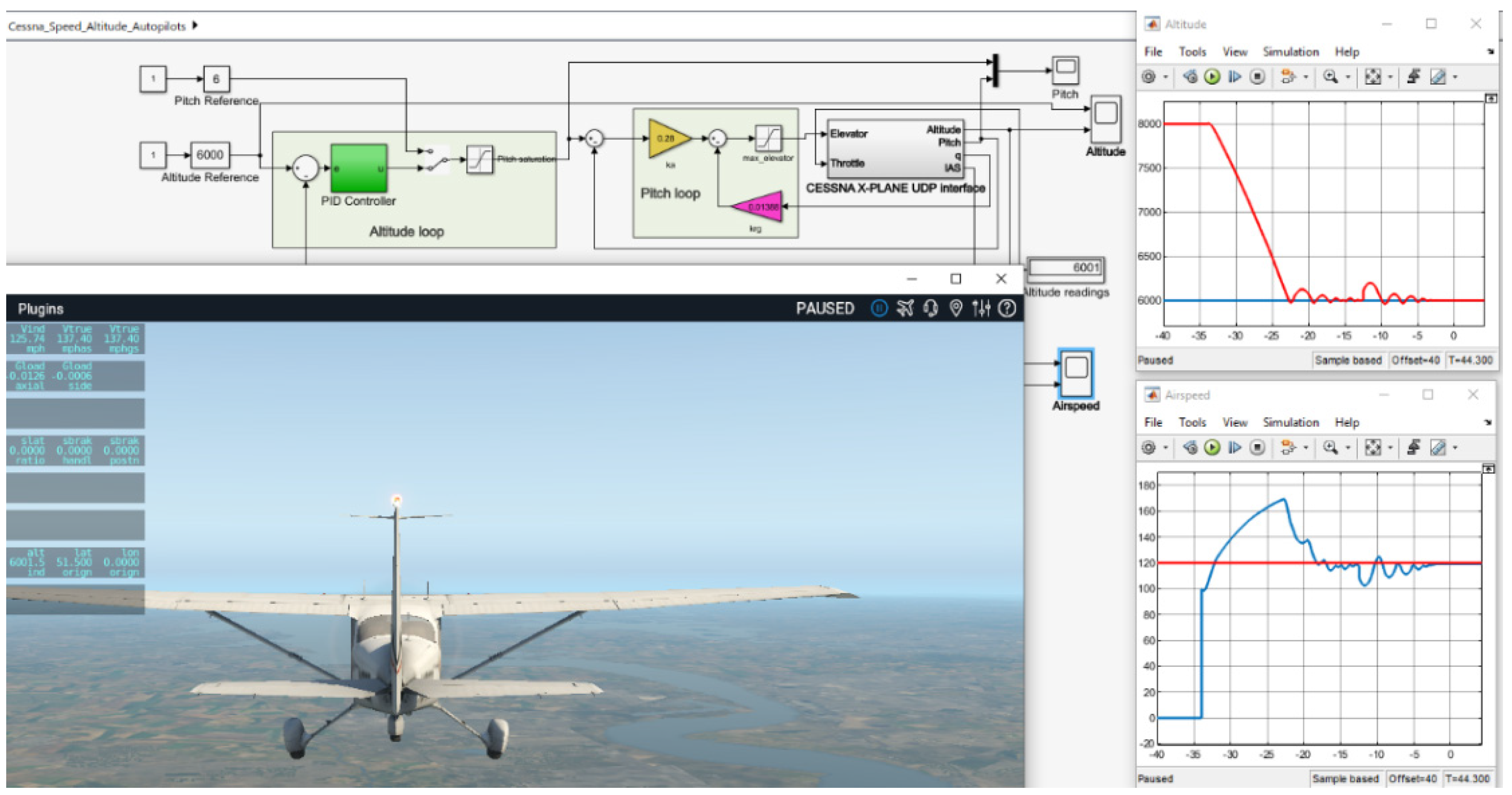Image resolution: width=1512 pixels, height=795 pixels.
Task: Click Step Forward in Altitude scope toolbar
Action: (x=1235, y=77)
